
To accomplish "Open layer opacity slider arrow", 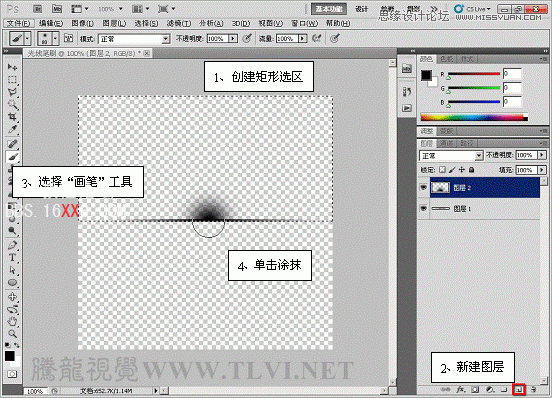I will pyautogui.click(x=542, y=155).
